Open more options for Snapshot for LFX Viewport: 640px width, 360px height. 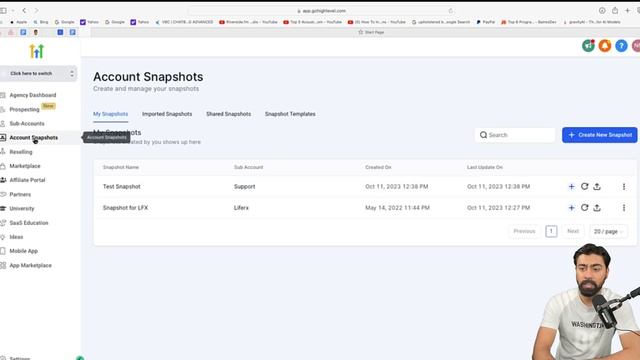[624, 208]
